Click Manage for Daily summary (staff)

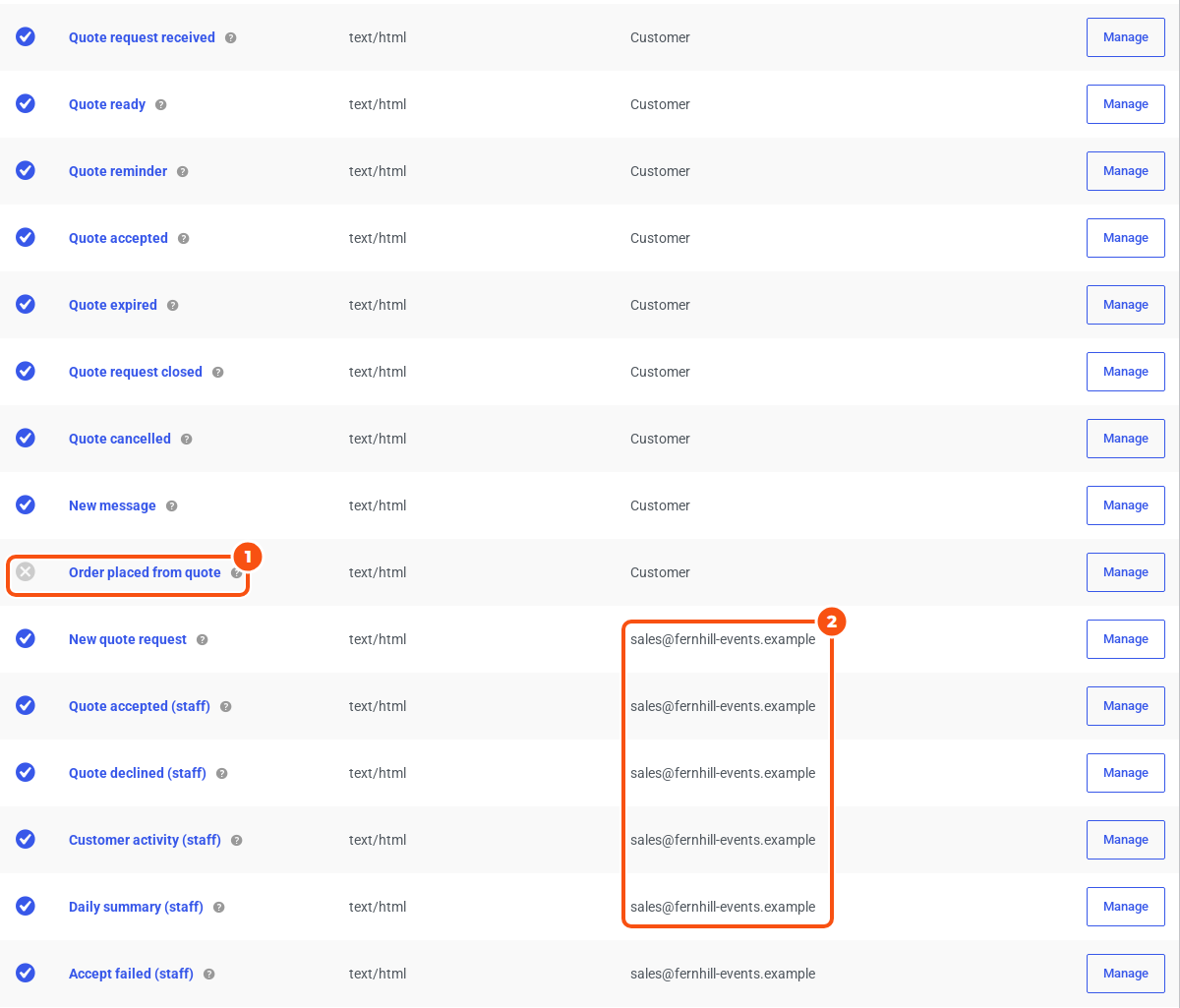(1126, 907)
